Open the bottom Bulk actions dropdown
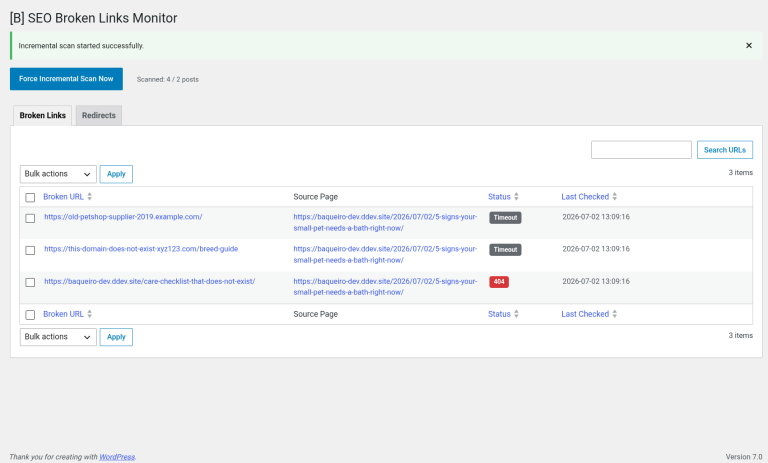768x463 pixels. click(58, 337)
